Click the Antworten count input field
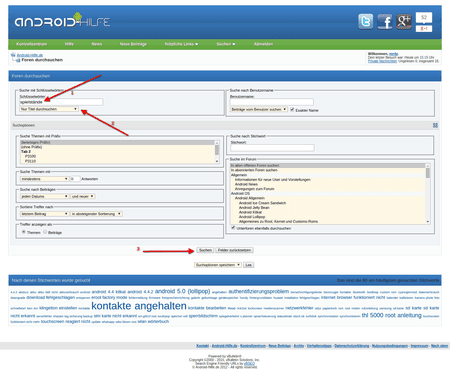450x369 pixels. point(75,179)
